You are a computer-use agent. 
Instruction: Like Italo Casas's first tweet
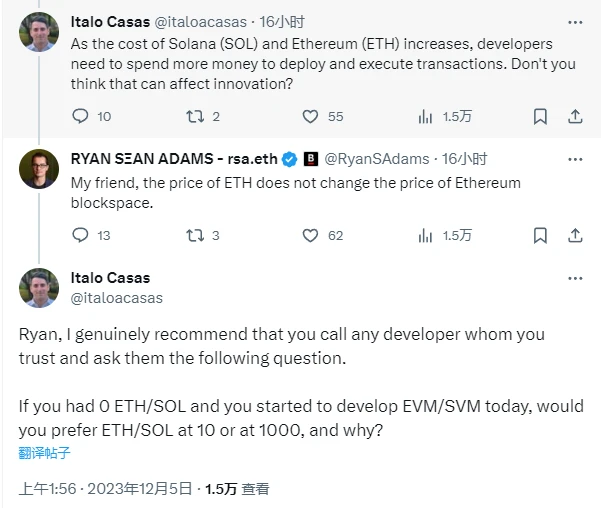(x=310, y=116)
